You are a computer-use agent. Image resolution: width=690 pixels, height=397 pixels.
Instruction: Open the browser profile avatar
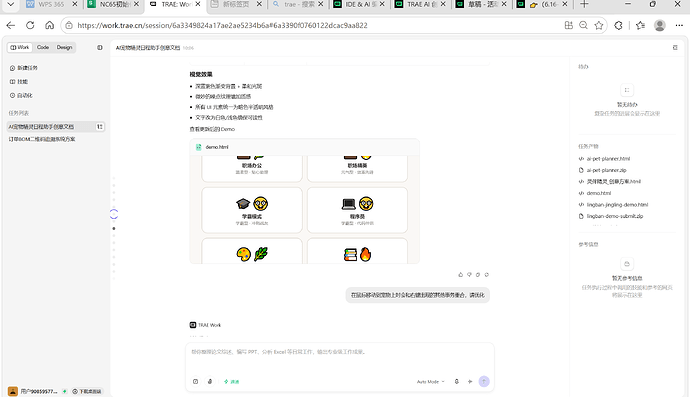tap(660, 26)
